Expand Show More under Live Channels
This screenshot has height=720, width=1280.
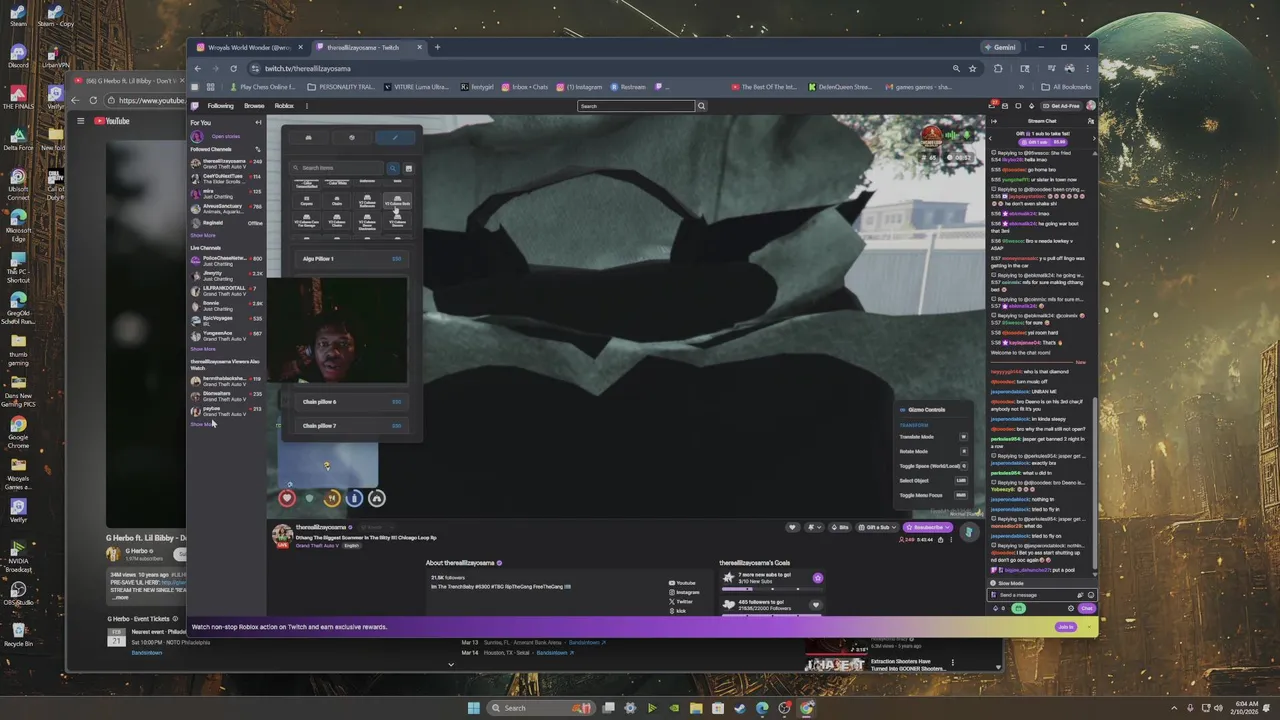203,349
